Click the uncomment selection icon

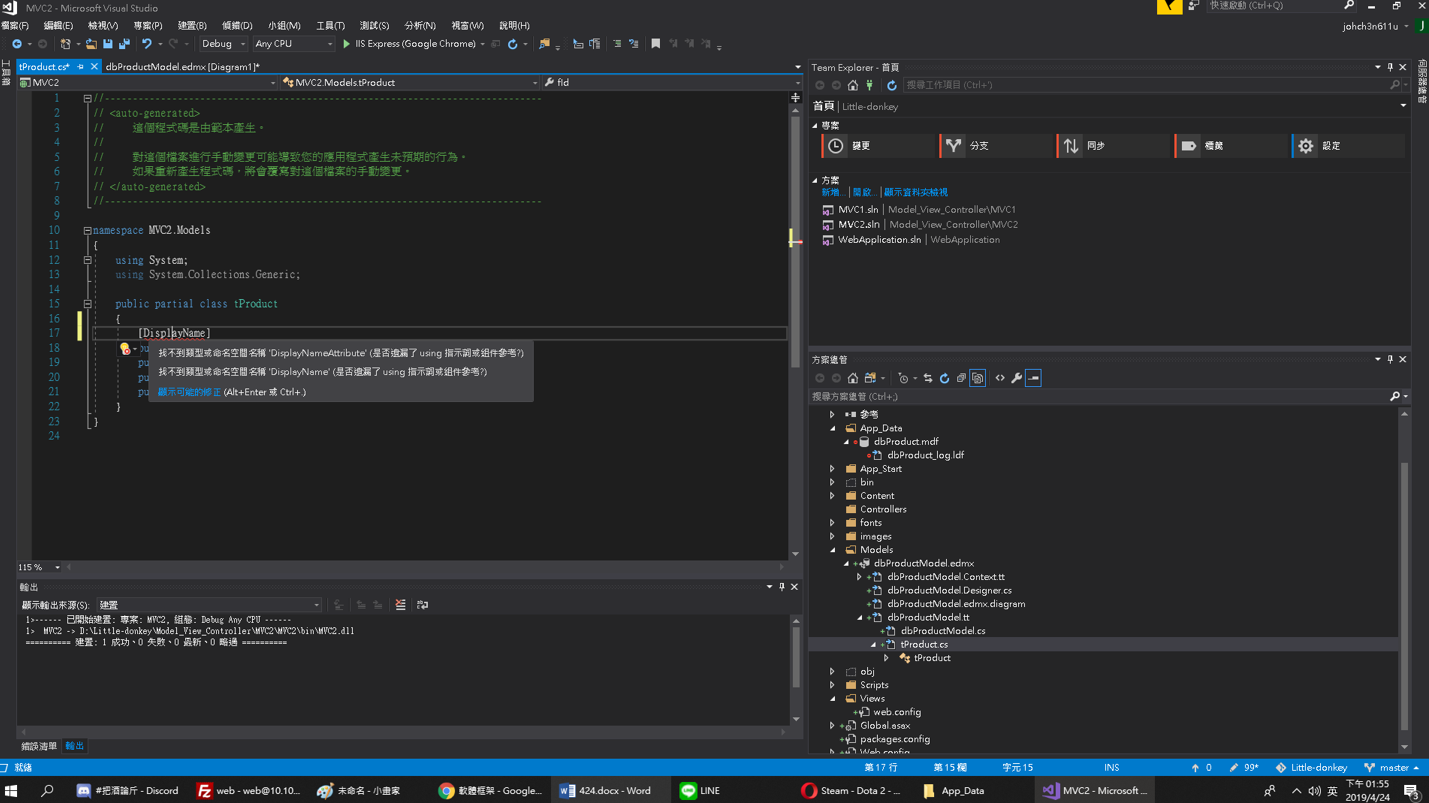coord(633,44)
